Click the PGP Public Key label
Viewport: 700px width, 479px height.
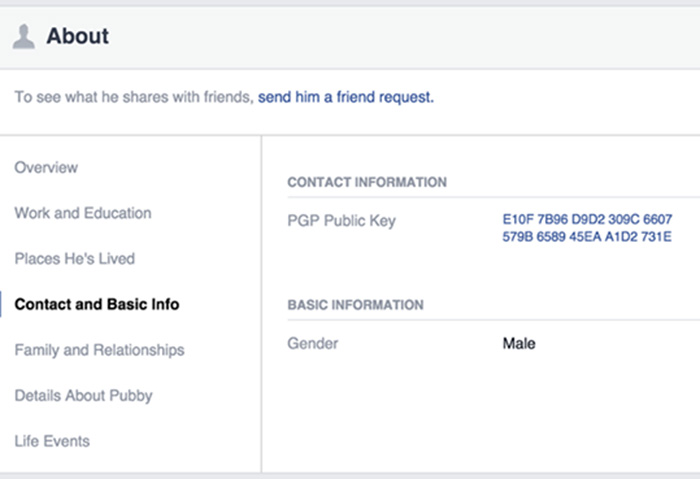point(341,220)
